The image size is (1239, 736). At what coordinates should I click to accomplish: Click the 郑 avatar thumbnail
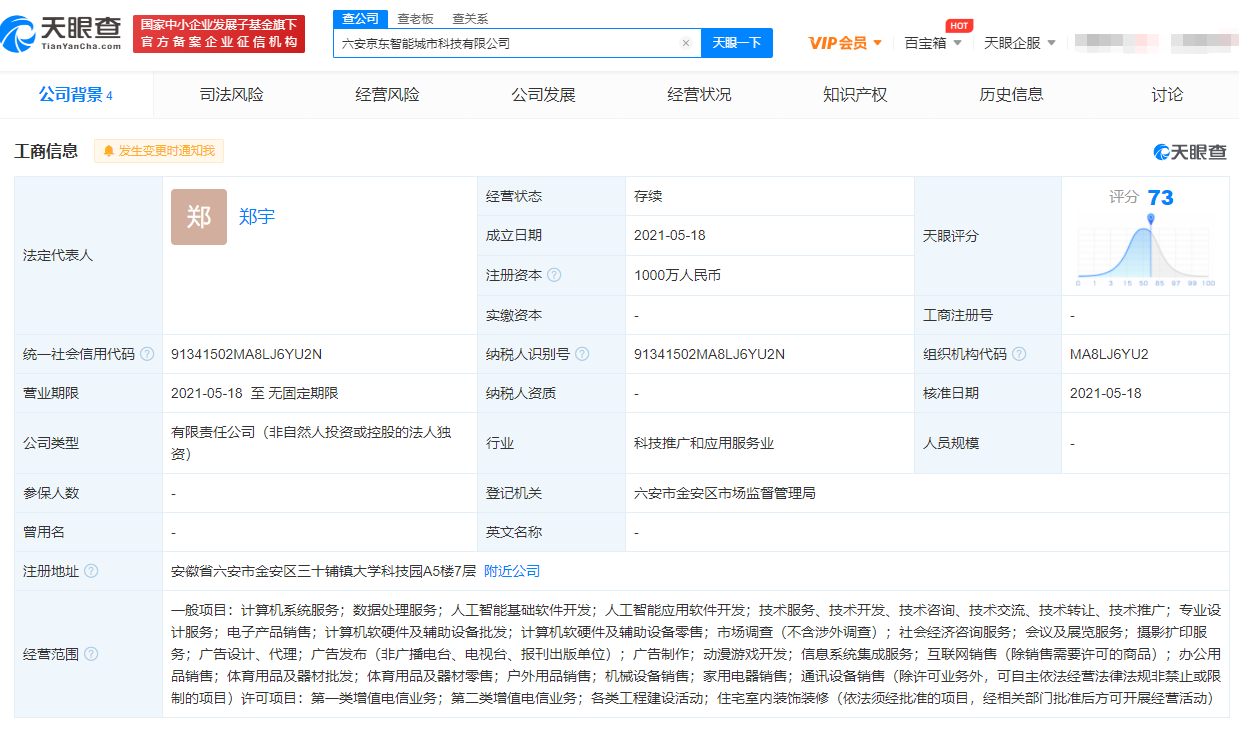coord(199,217)
